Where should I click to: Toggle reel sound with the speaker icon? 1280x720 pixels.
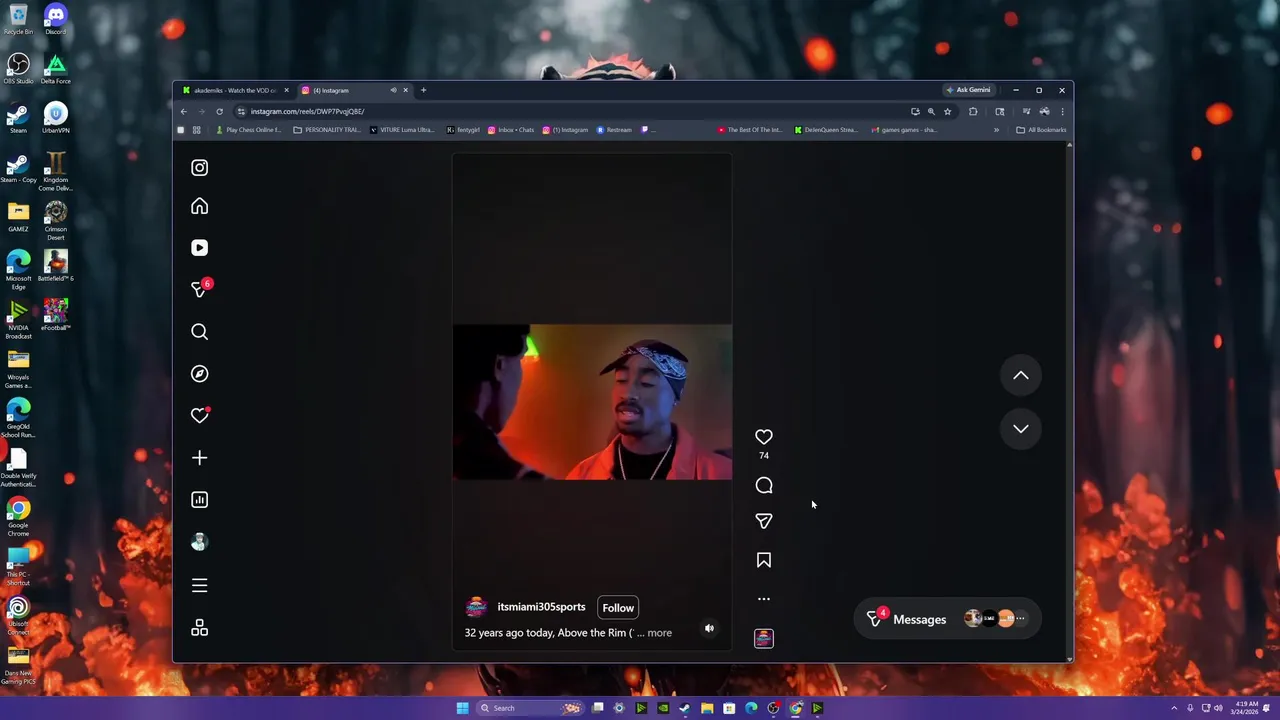click(x=709, y=629)
